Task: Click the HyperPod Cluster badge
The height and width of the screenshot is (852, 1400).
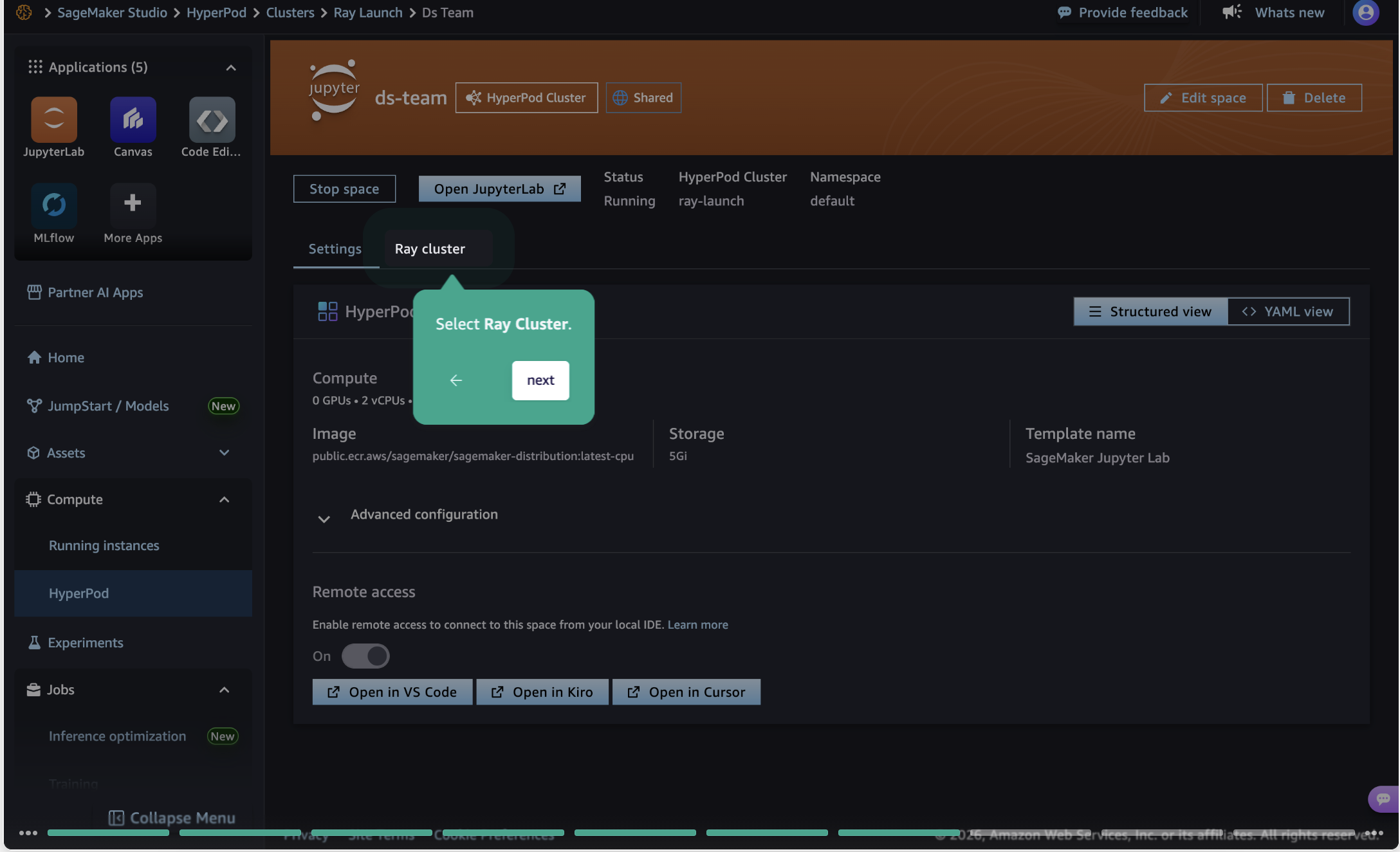Action: [x=526, y=98]
